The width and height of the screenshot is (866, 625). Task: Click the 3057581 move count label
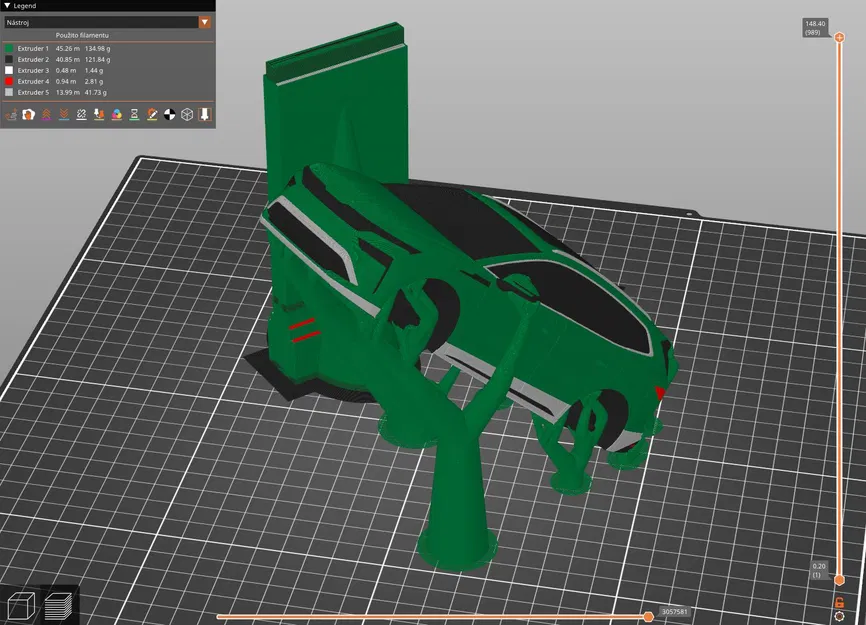(x=674, y=612)
